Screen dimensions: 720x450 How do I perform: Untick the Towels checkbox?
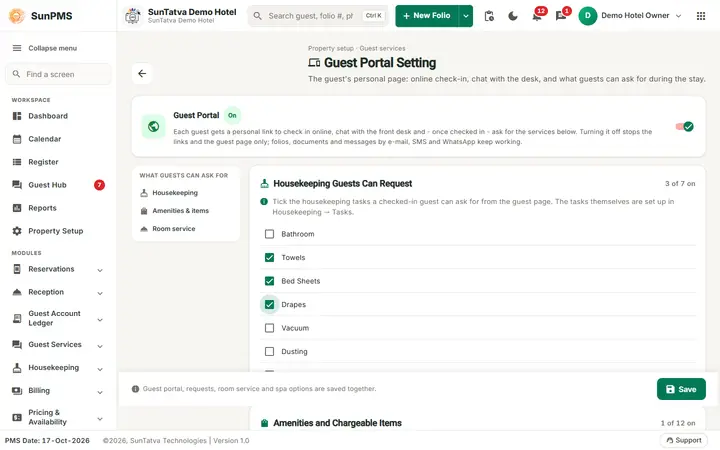[x=270, y=258]
